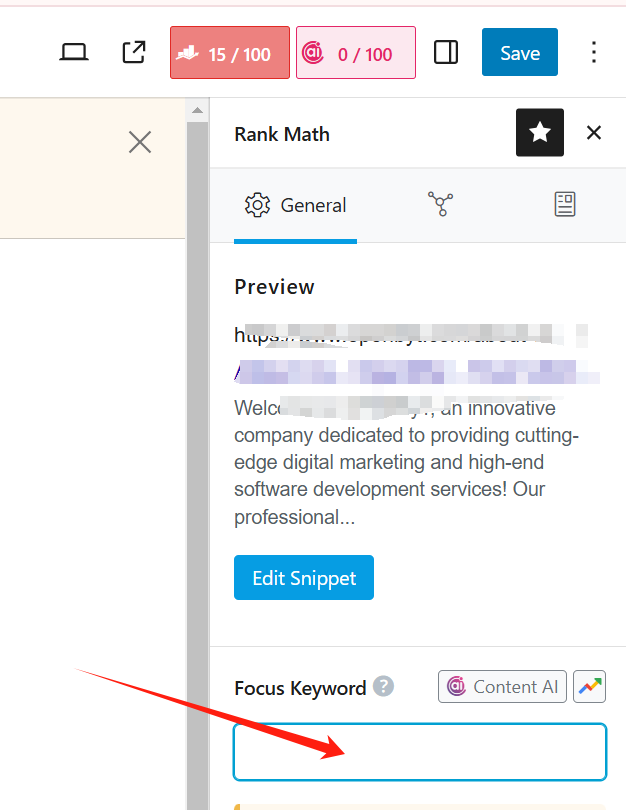The width and height of the screenshot is (626, 810).
Task: Dismiss the left panel with its X
Action: pos(139,142)
